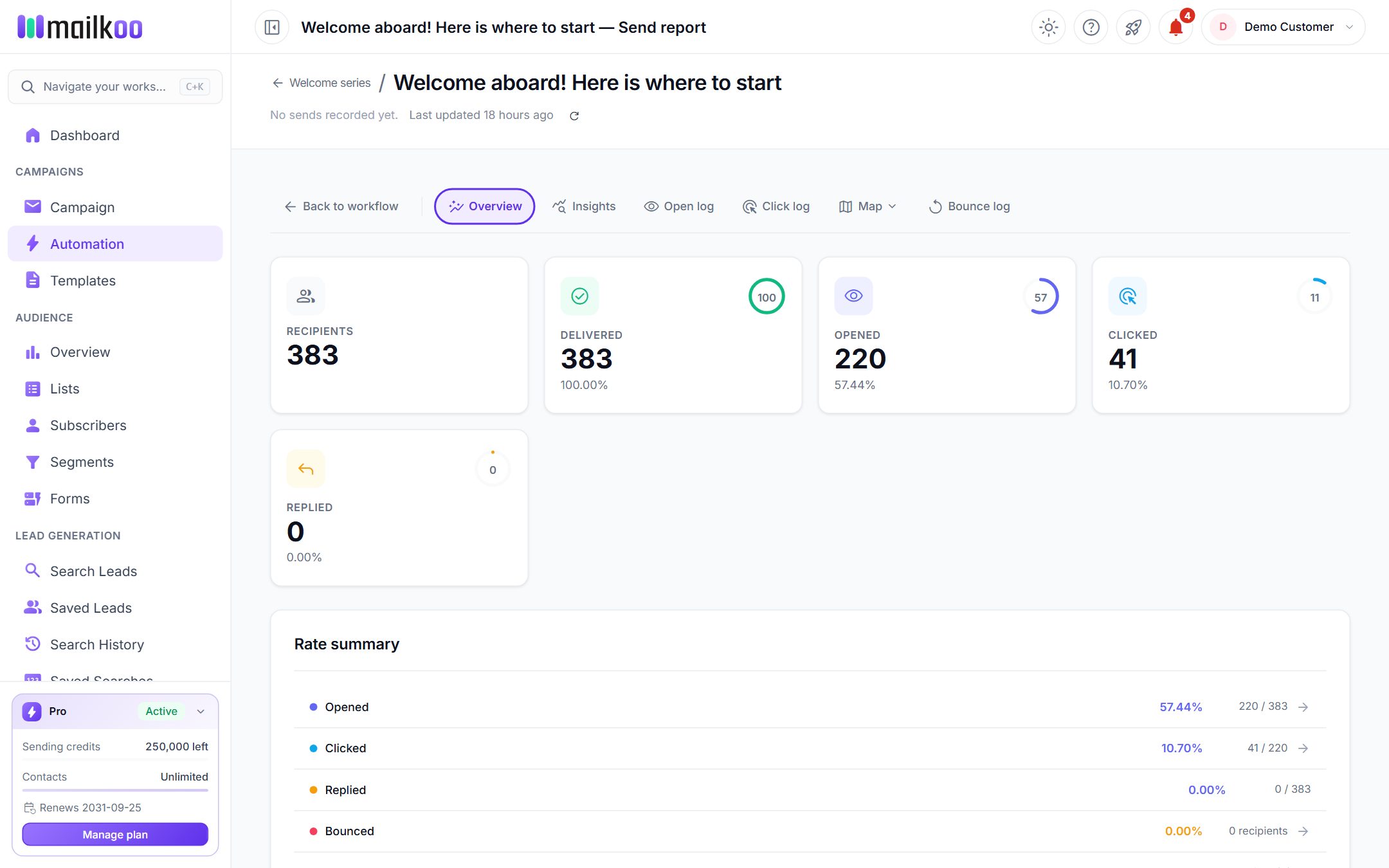
Task: Focus the Navigate your workspace search field
Action: click(x=115, y=87)
